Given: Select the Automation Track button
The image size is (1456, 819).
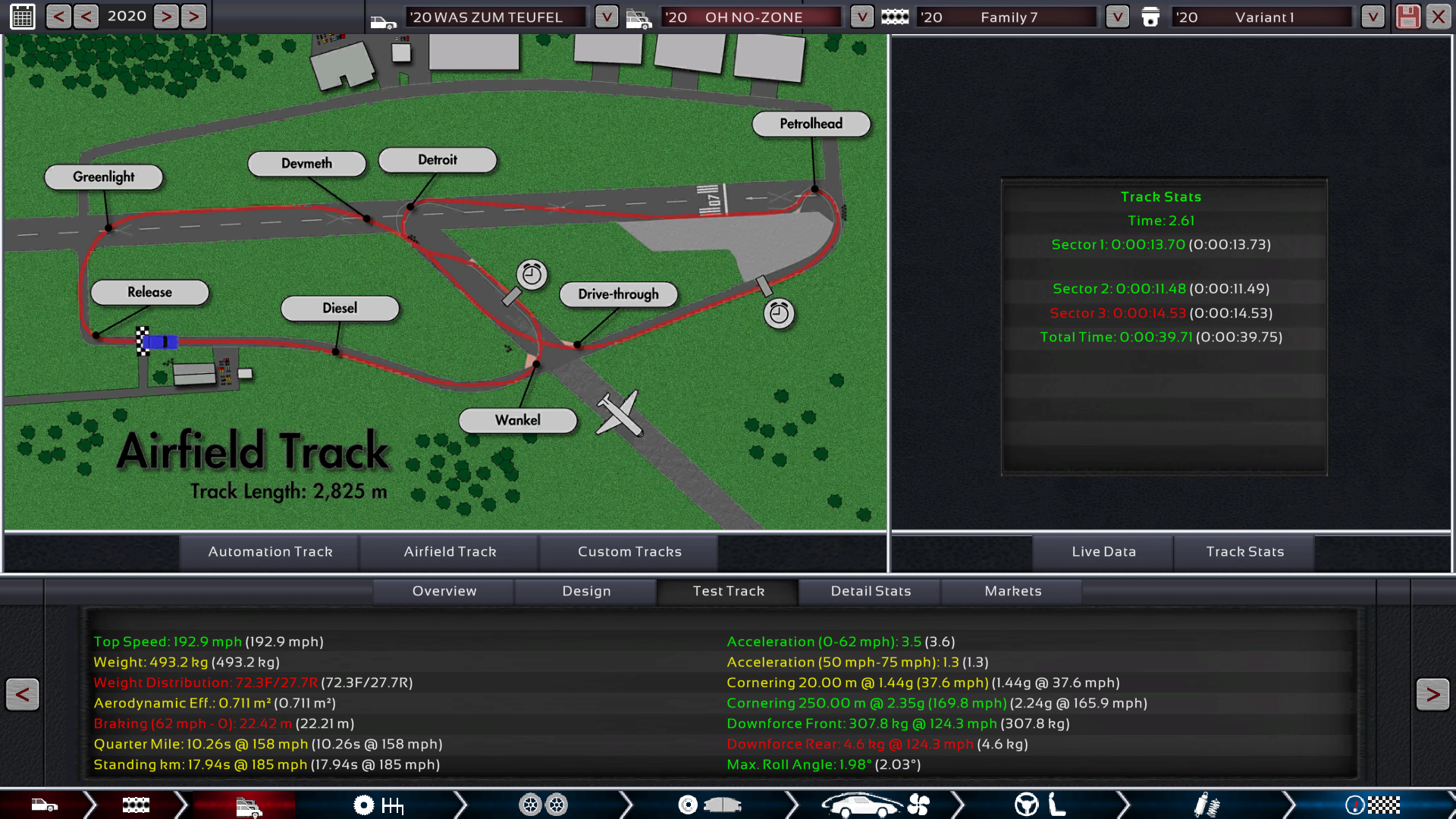Looking at the screenshot, I should click(x=270, y=552).
